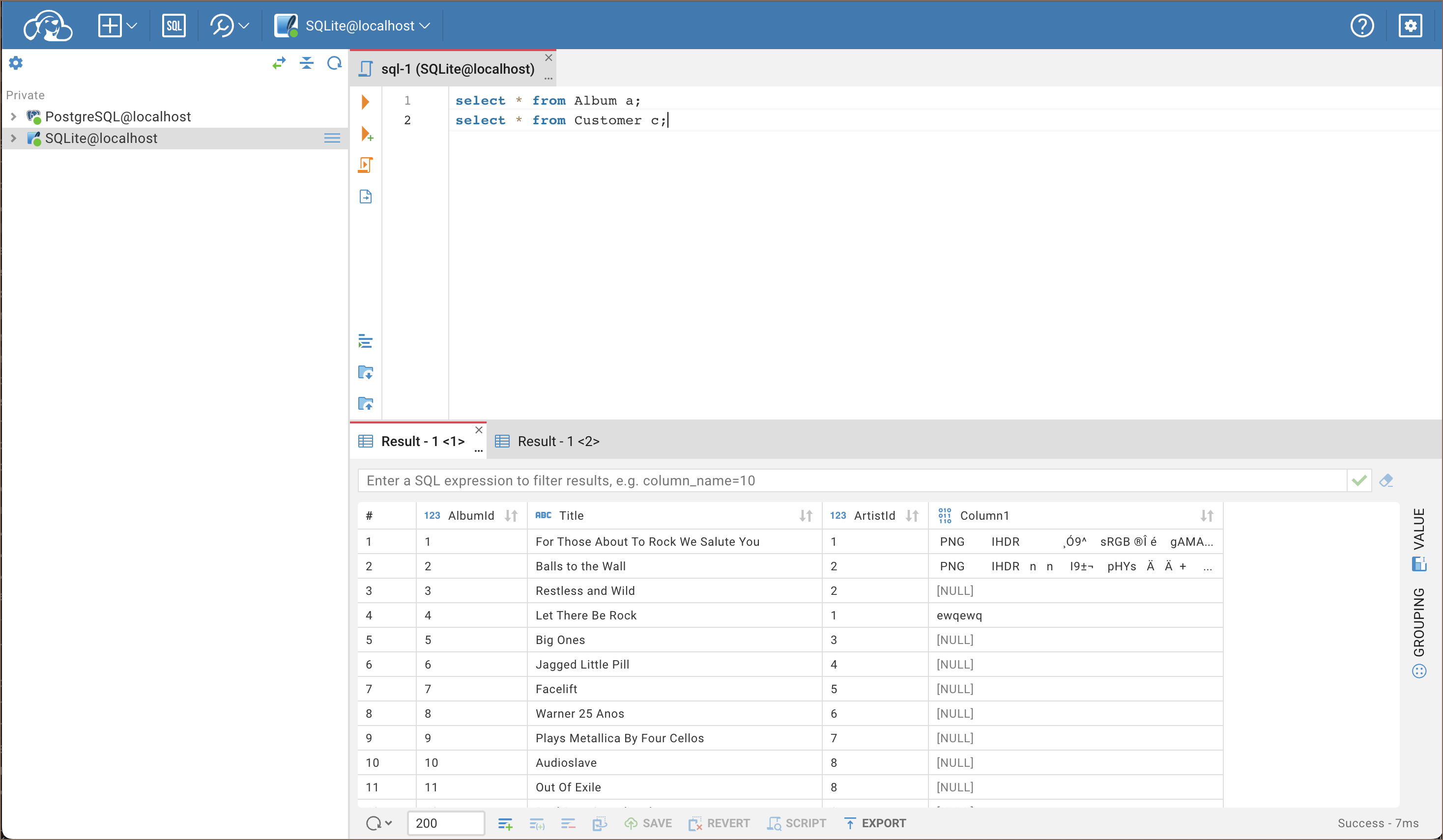Select the 'Plays Metallica By Four Cellos' cell
1443x840 pixels.
click(674, 738)
